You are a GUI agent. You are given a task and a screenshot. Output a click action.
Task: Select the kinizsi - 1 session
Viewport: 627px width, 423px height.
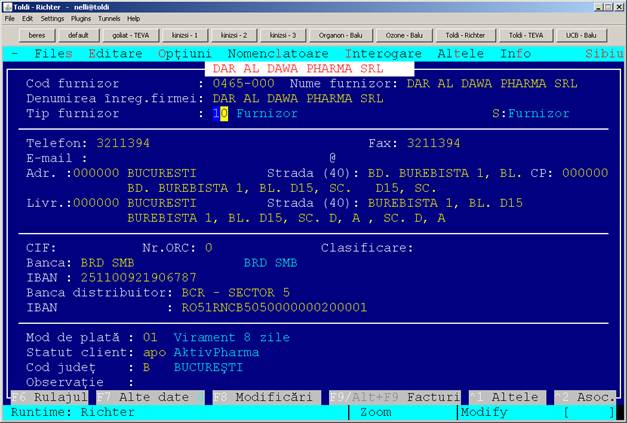185,35
